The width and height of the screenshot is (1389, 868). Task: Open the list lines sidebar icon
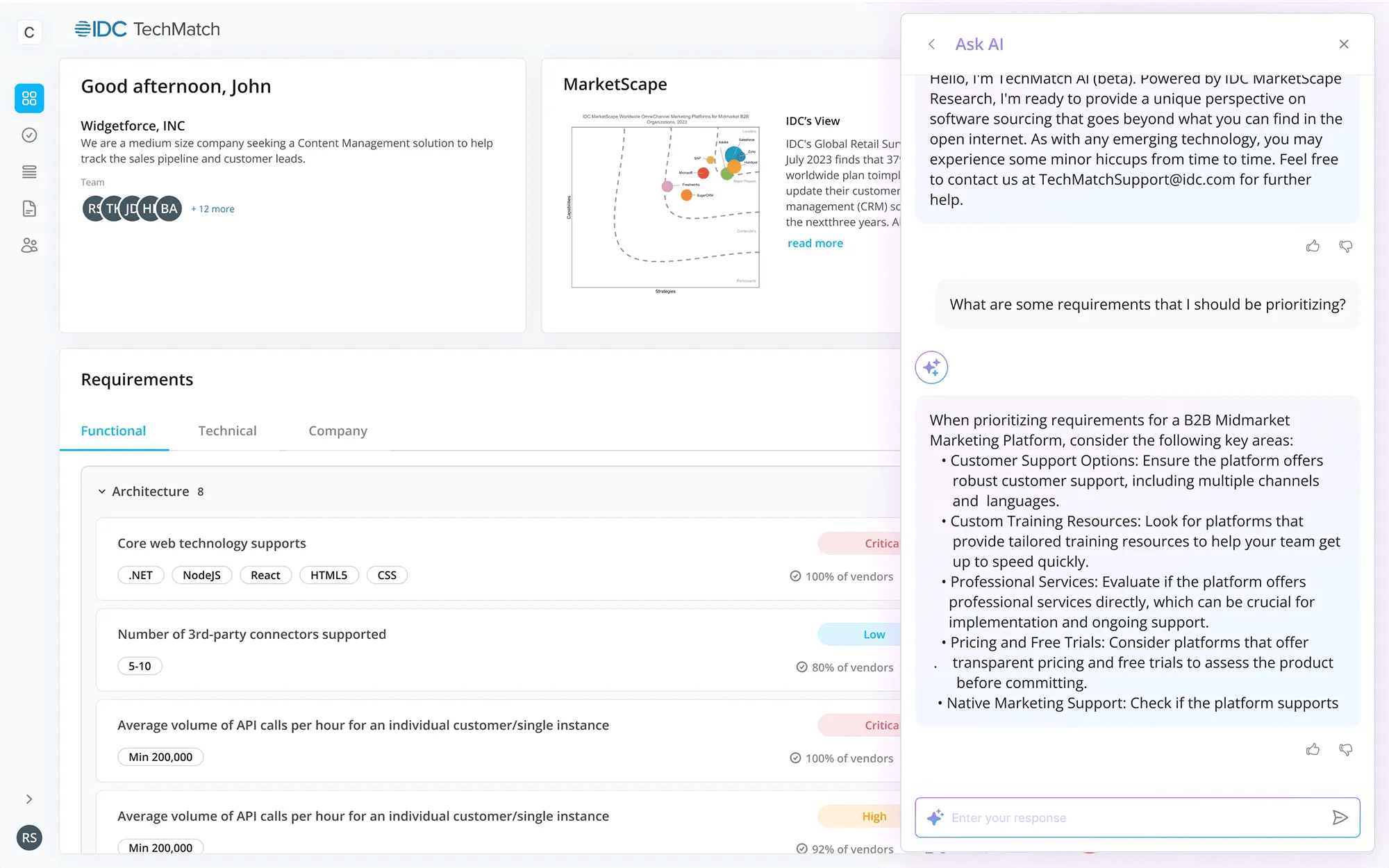pos(29,172)
